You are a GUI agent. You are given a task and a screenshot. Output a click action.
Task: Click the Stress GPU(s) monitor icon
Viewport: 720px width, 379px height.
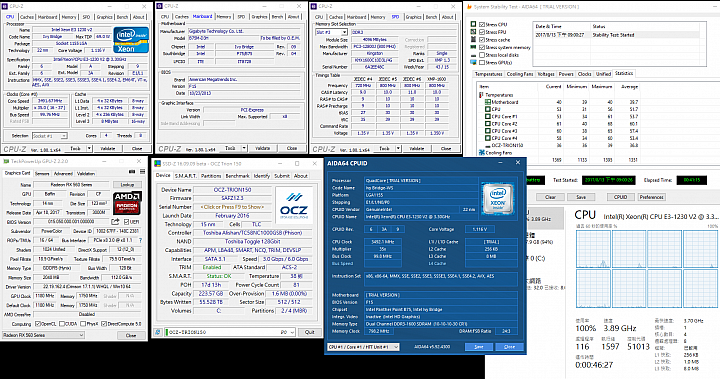[473, 62]
